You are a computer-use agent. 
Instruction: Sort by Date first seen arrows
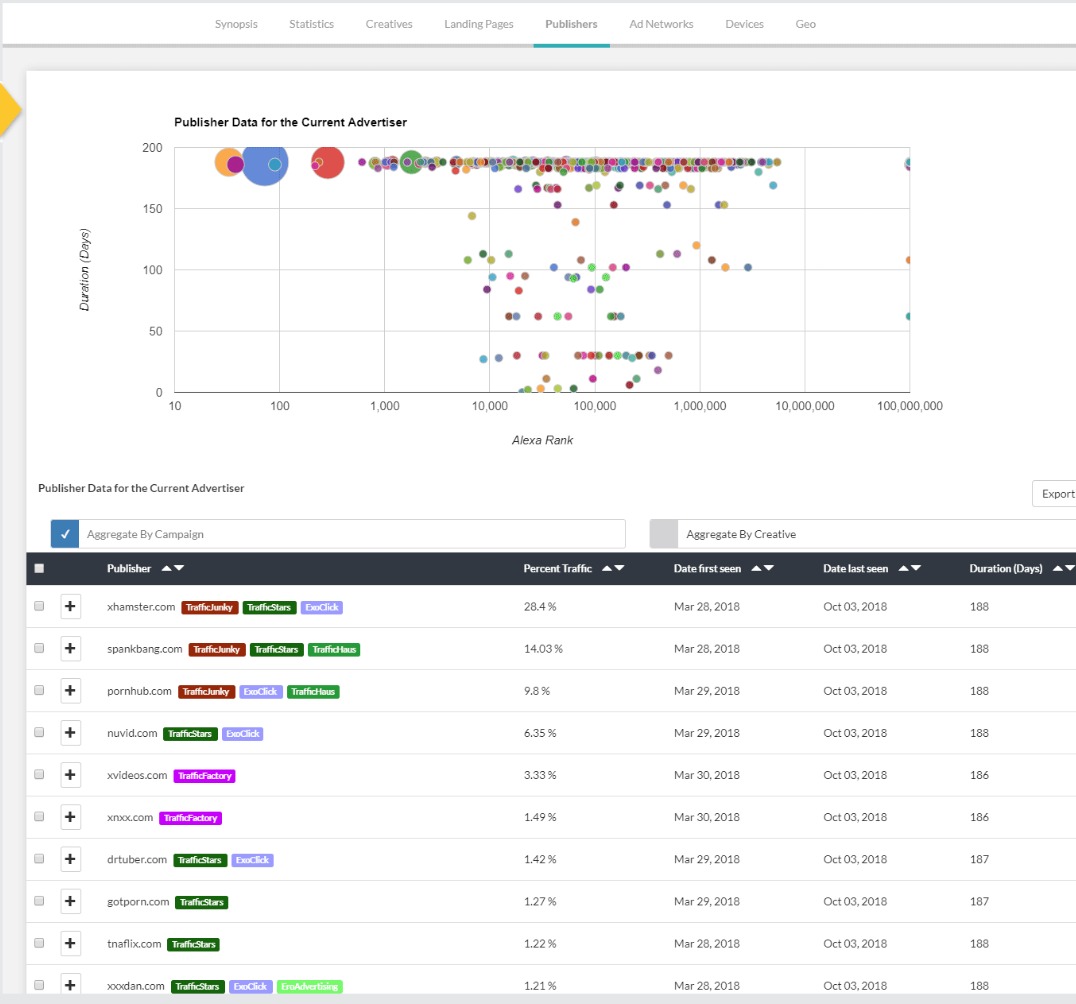tap(762, 568)
